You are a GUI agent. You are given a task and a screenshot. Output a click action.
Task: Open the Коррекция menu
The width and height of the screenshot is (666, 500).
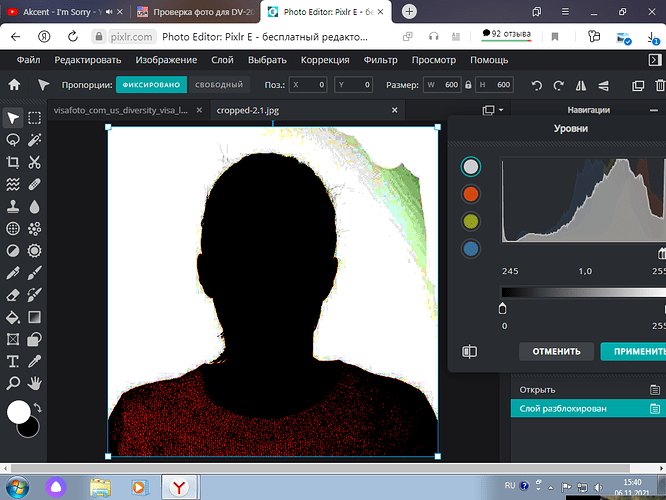pyautogui.click(x=325, y=60)
